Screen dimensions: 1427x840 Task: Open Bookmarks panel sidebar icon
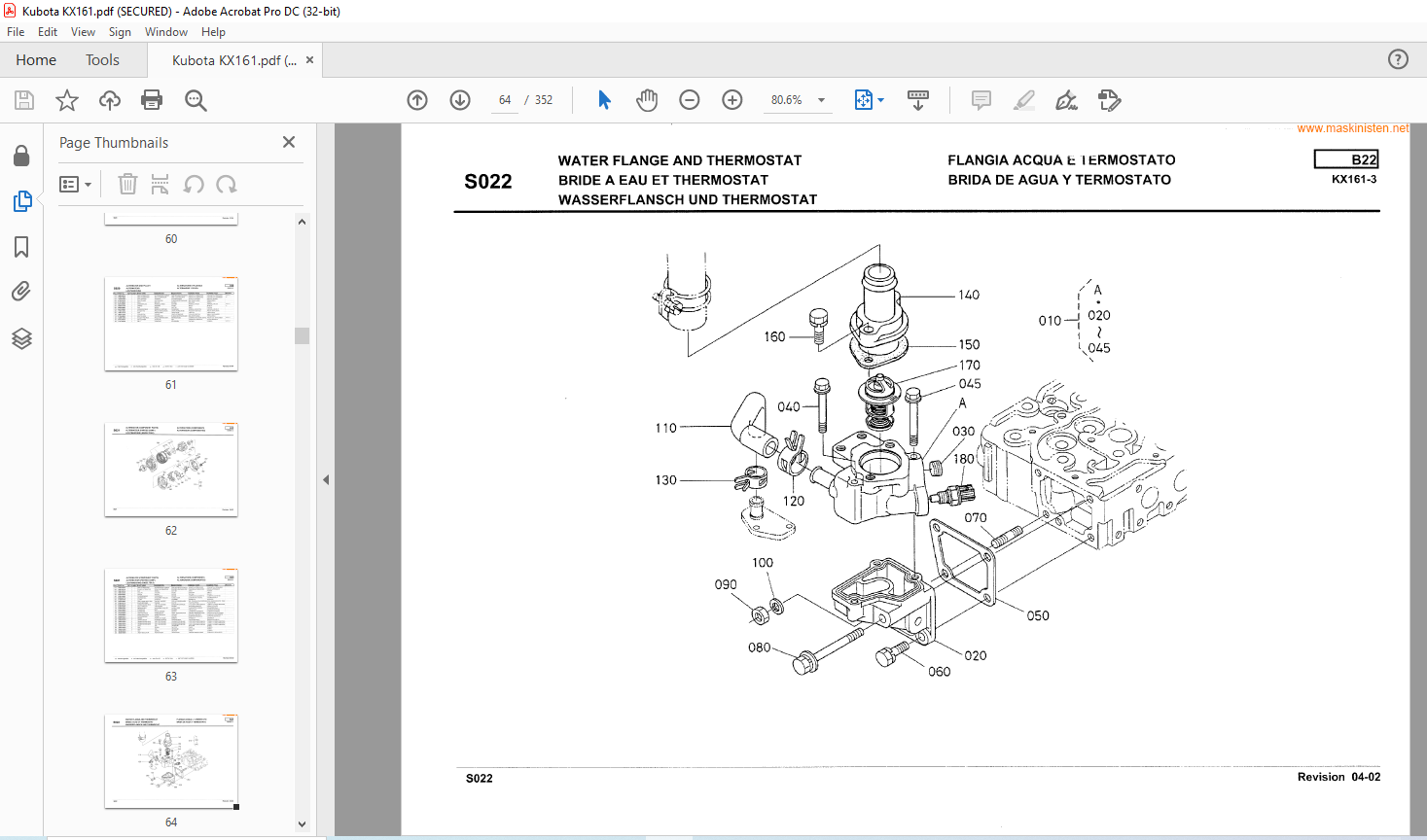(x=21, y=247)
